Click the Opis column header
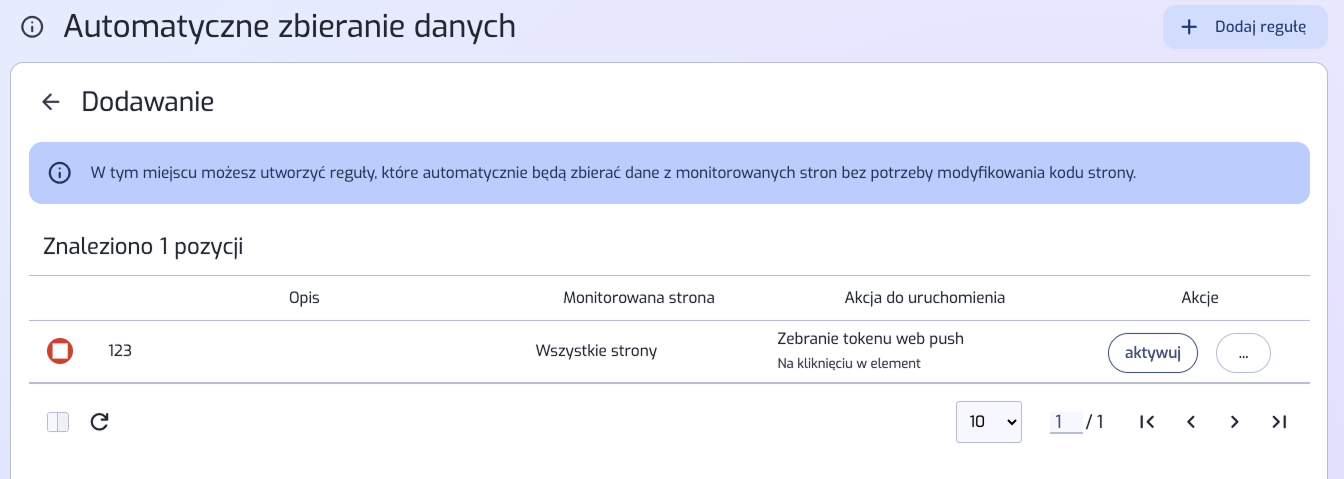This screenshot has width=1344, height=479. 304,298
